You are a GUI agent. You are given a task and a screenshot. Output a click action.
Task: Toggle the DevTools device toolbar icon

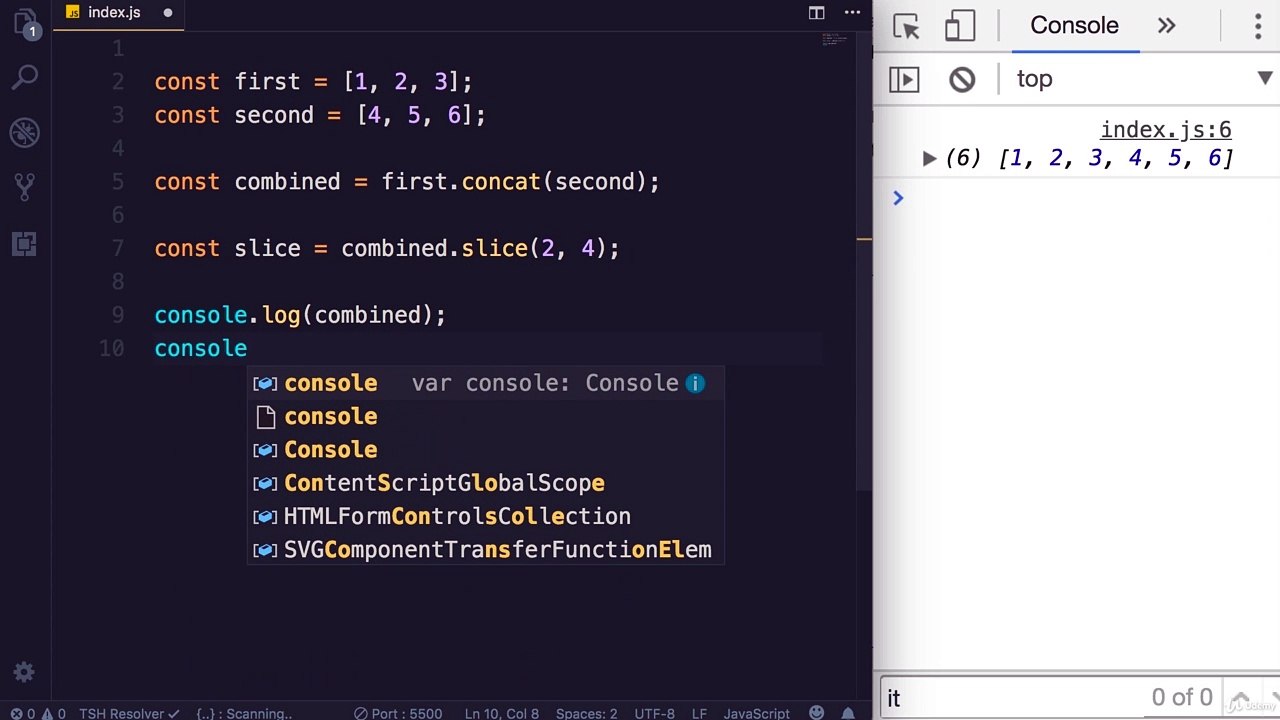pyautogui.click(x=960, y=26)
